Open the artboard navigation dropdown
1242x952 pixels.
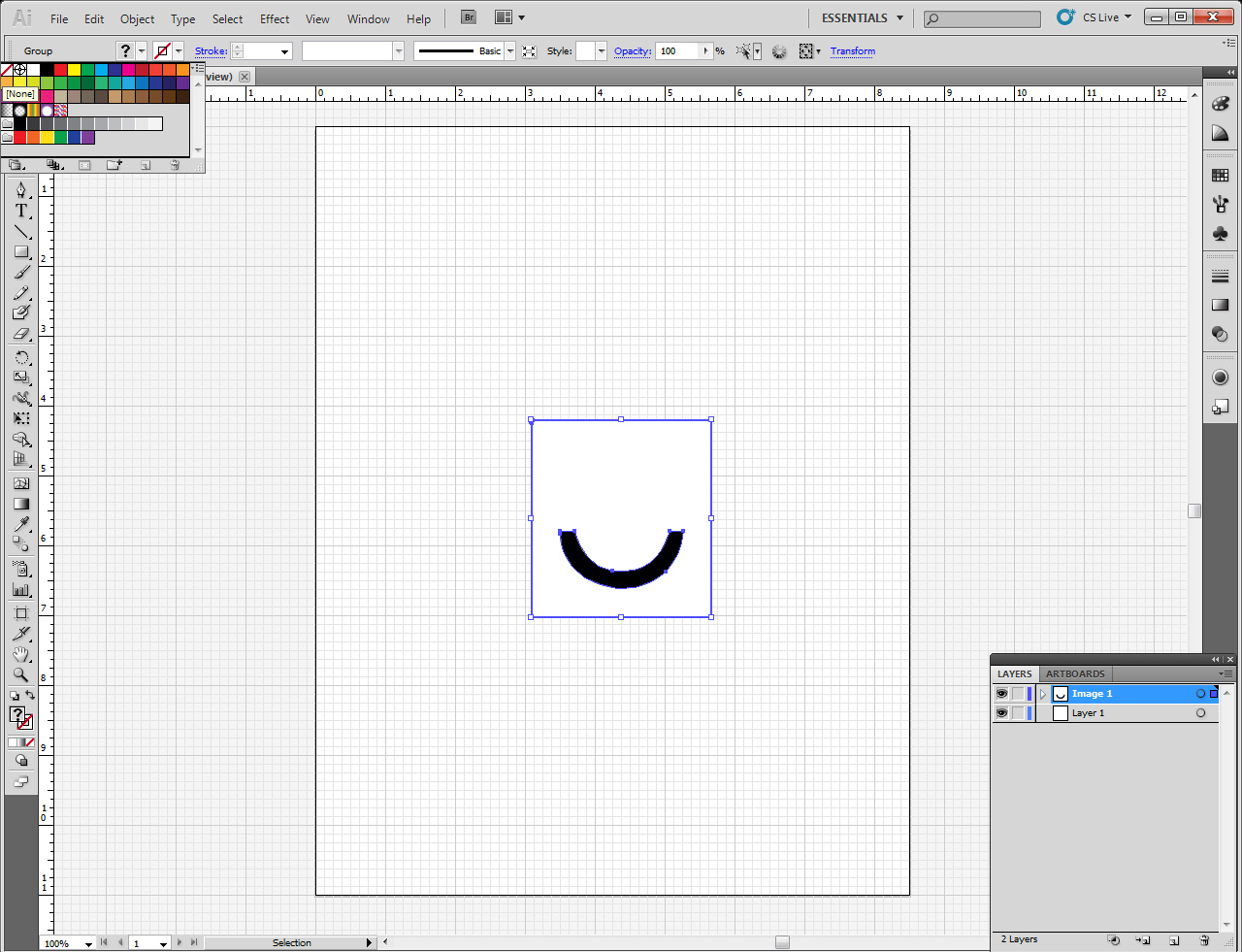pos(163,943)
